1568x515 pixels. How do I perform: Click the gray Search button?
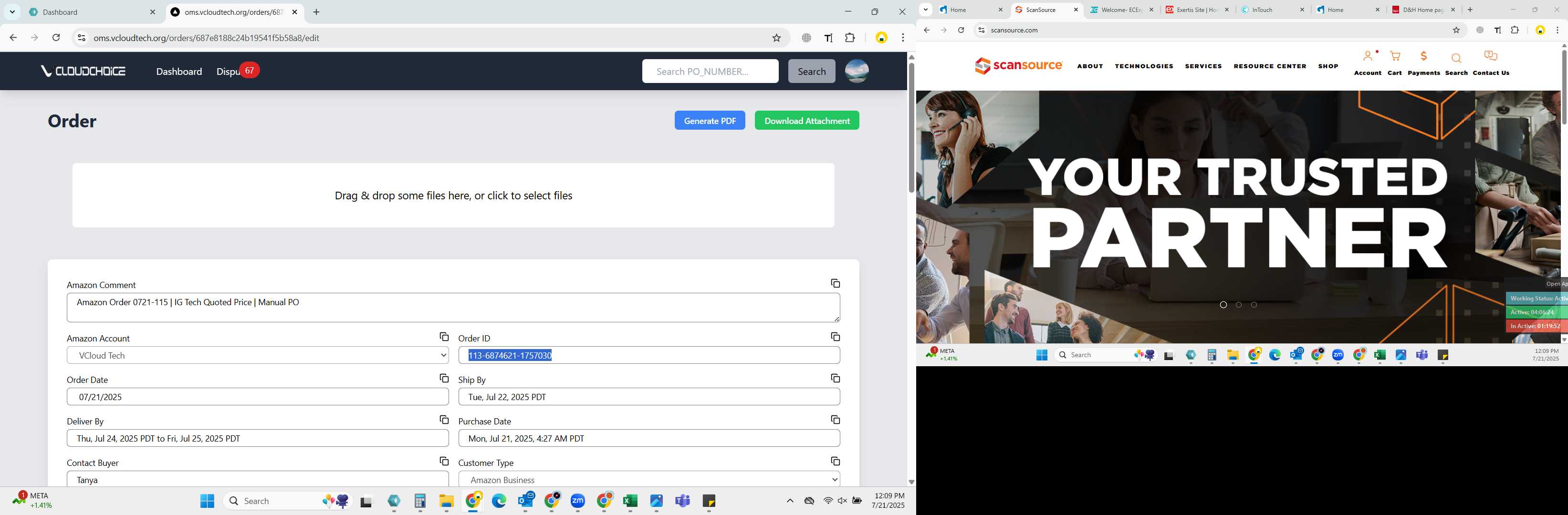[811, 71]
